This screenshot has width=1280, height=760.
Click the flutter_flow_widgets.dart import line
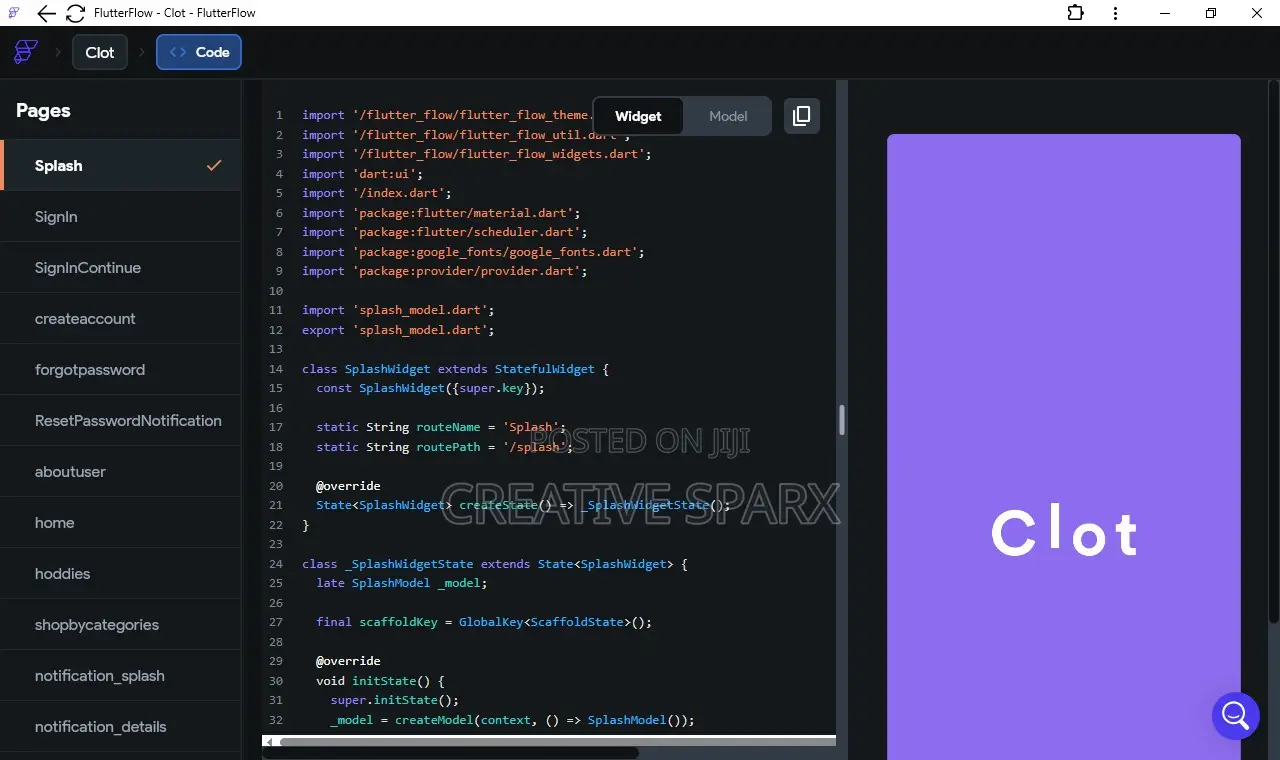[477, 154]
